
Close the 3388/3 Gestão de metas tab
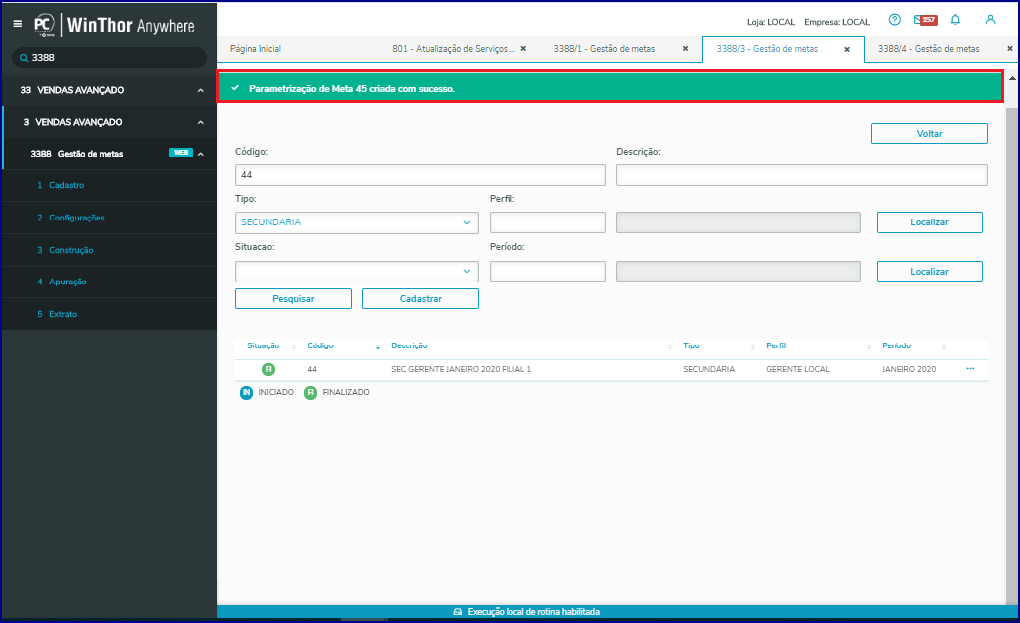(847, 49)
